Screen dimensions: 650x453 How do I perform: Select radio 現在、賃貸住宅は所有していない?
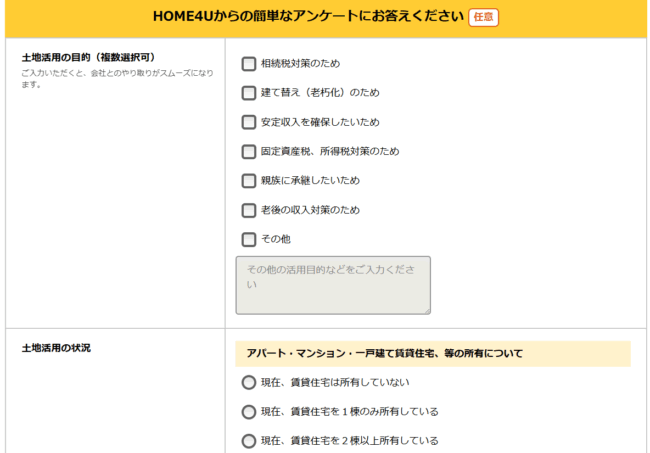click(x=249, y=382)
